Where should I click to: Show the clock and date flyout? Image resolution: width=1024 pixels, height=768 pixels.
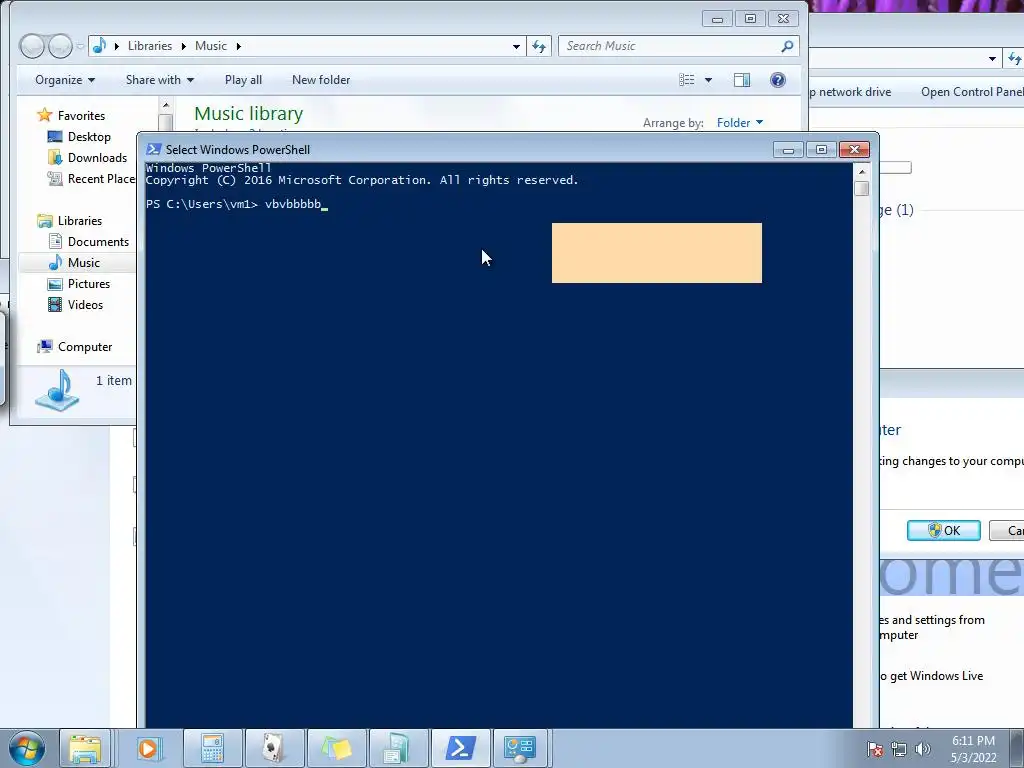tap(973, 749)
